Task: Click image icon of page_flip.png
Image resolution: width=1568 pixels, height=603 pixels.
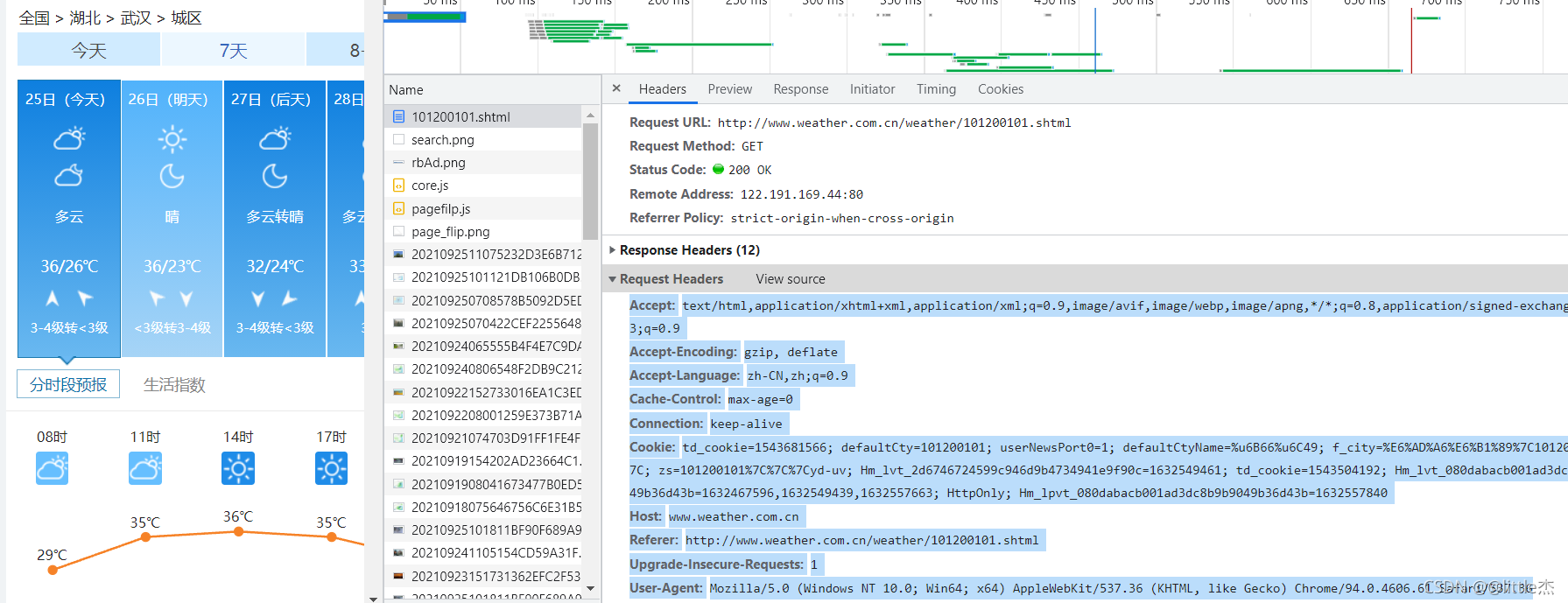Action: coord(398,232)
